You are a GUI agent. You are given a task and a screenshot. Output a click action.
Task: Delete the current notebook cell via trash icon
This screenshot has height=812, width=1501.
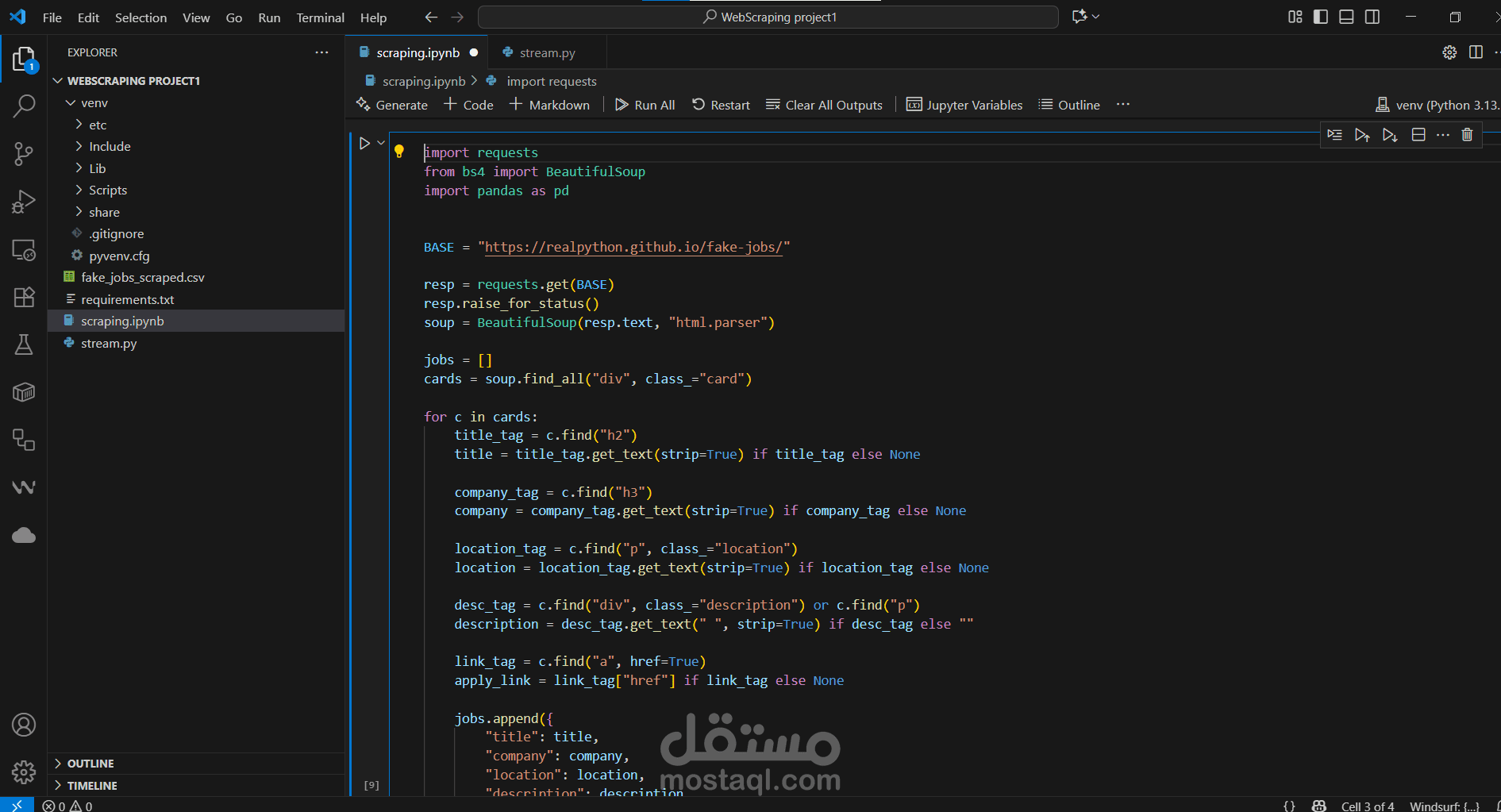(1466, 134)
